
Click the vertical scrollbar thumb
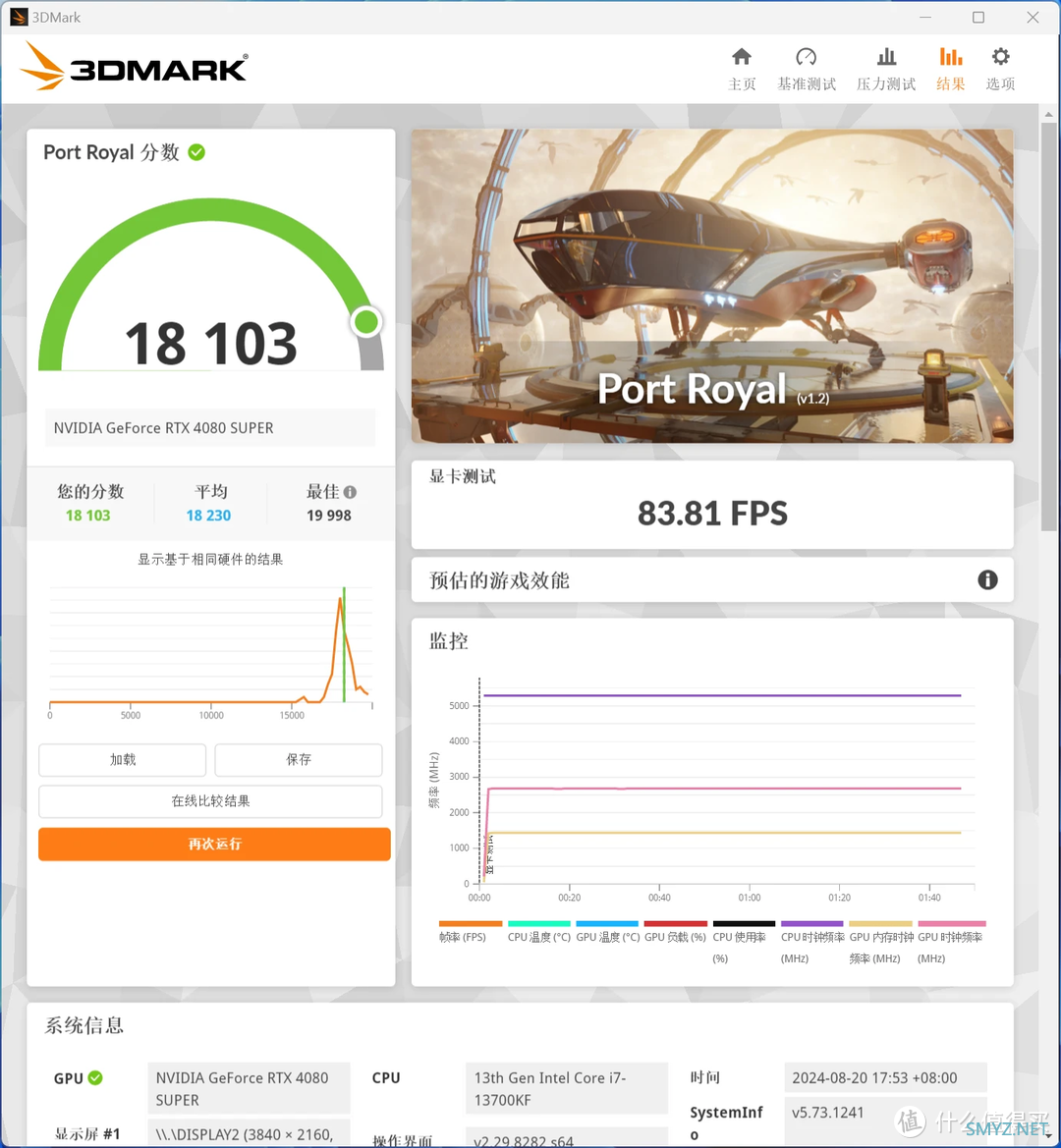tap(1048, 326)
